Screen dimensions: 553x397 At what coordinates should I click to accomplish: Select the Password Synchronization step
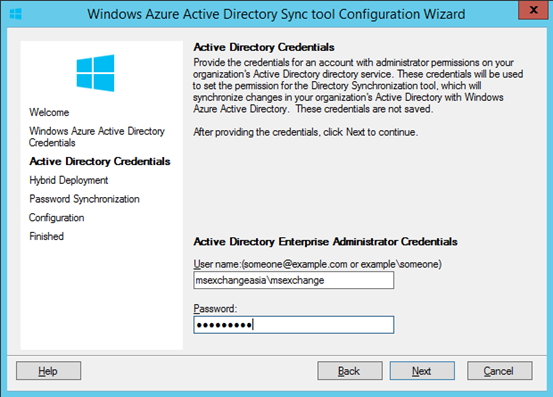[x=84, y=199]
